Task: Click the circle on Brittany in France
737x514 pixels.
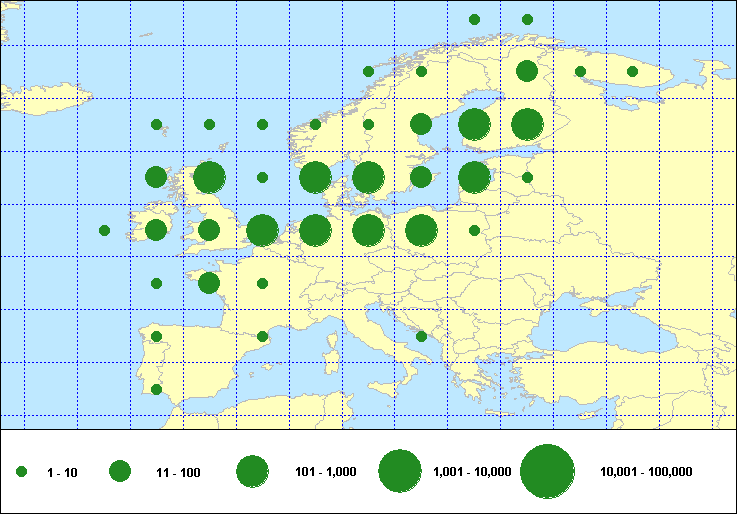Action: click(209, 283)
